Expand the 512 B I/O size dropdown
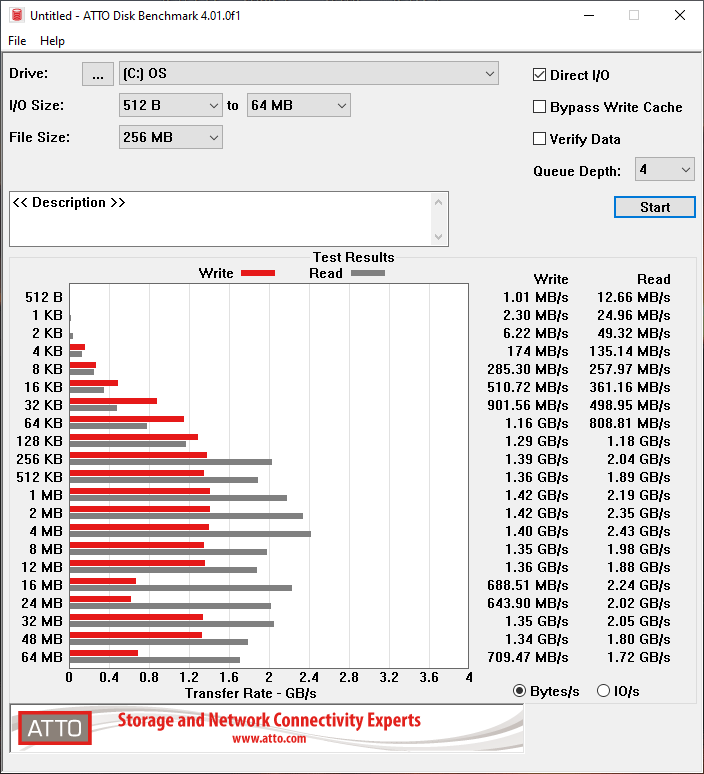704x774 pixels. point(171,106)
